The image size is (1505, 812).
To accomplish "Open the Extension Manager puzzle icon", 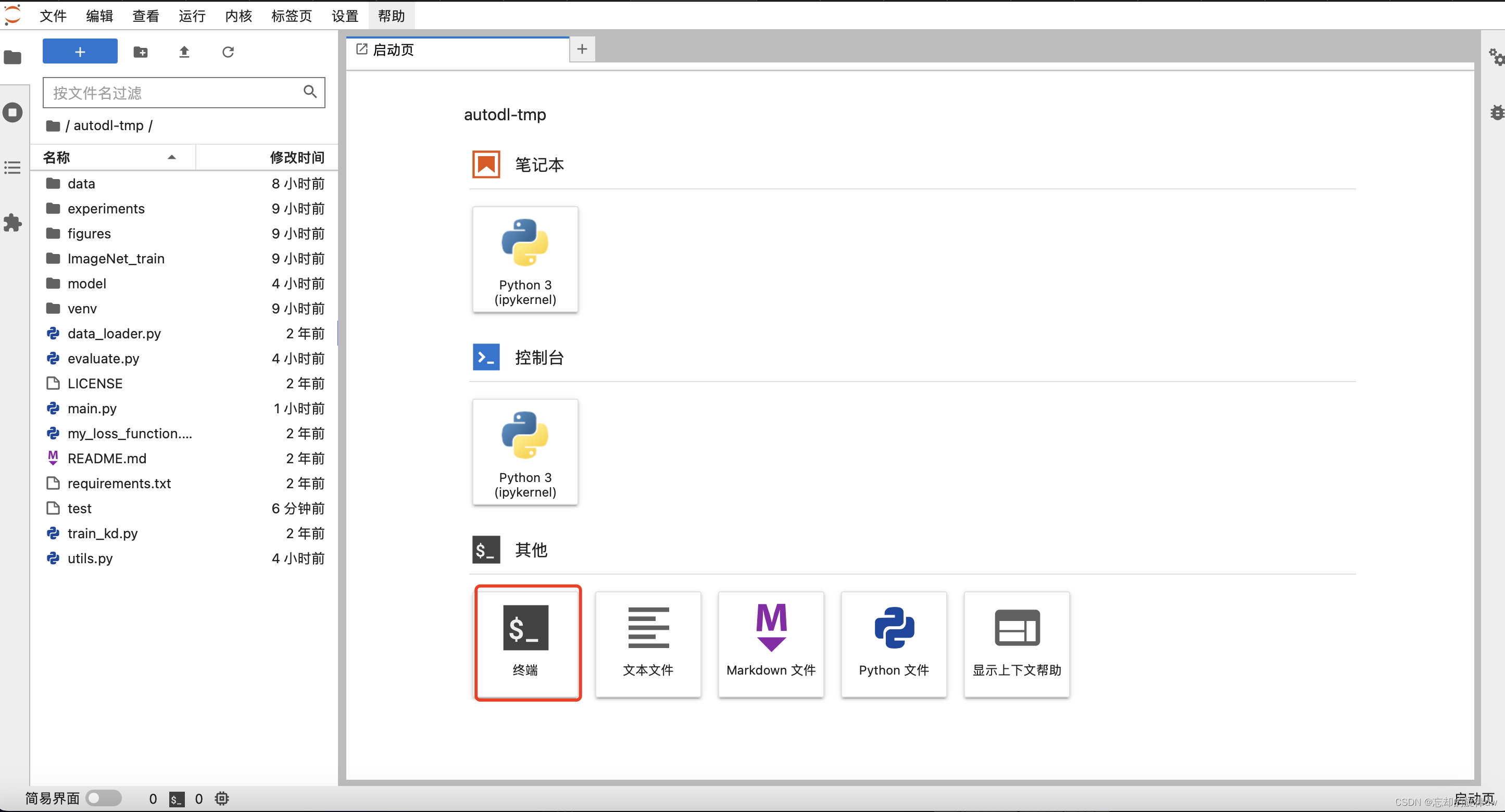I will pyautogui.click(x=13, y=223).
